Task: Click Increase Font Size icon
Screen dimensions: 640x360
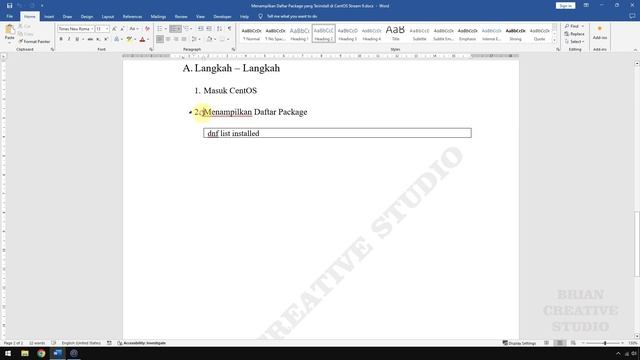Action: click(x=114, y=29)
